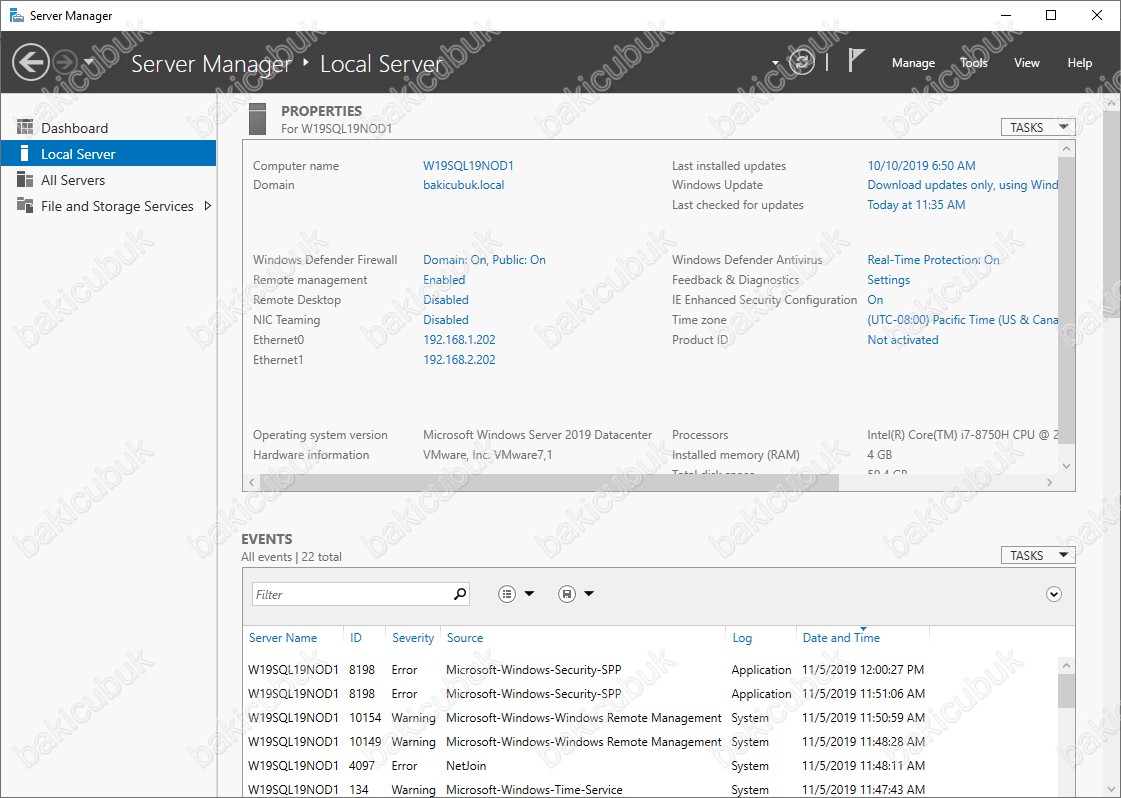The image size is (1121, 798).
Task: Open dropdown arrow beside criteria list icon
Action: [x=529, y=593]
